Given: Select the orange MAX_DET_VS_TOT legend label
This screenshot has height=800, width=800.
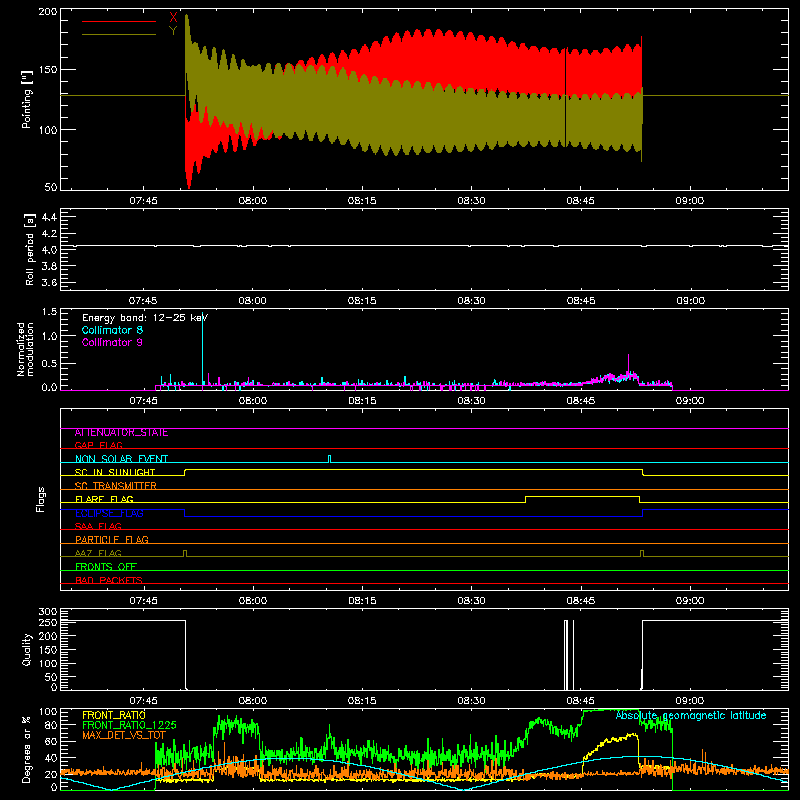Looking at the screenshot, I should tap(124, 735).
